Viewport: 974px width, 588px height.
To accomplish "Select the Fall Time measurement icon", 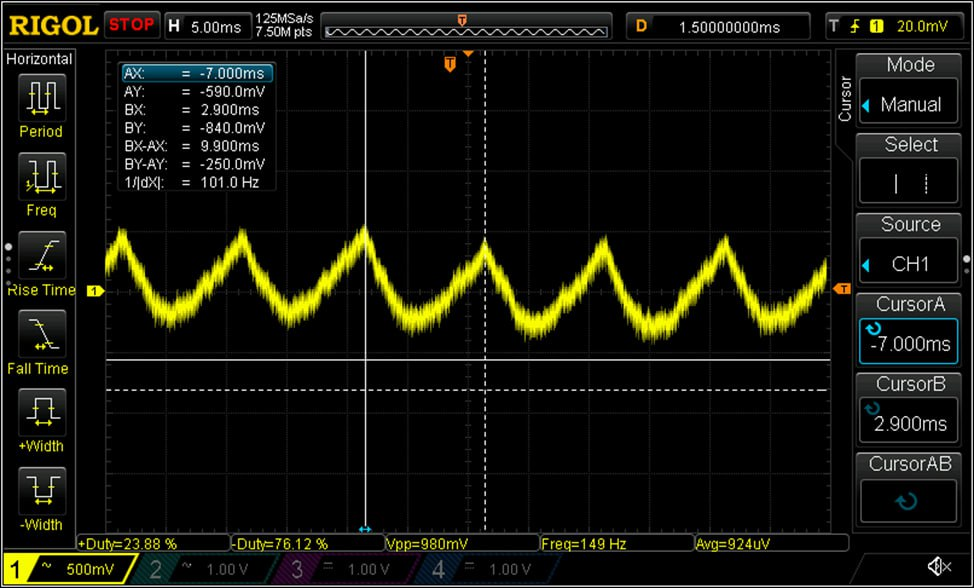I will [40, 333].
